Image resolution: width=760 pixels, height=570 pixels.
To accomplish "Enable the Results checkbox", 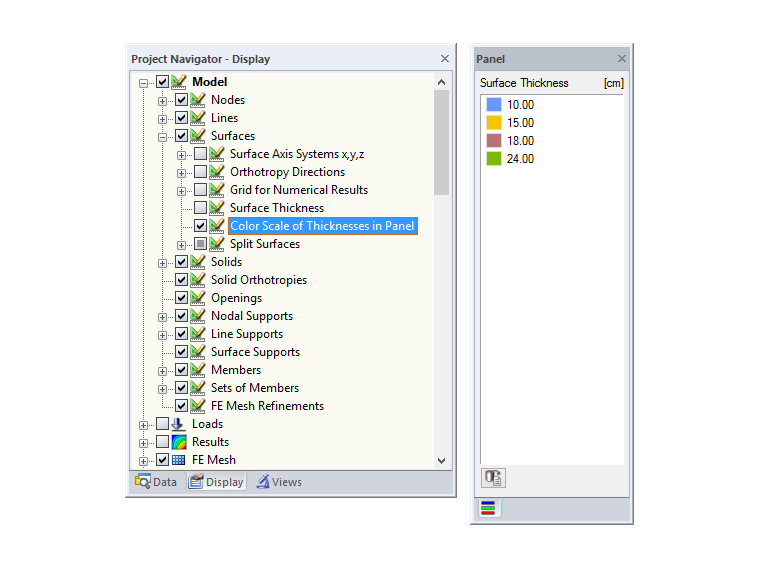I will coord(162,442).
